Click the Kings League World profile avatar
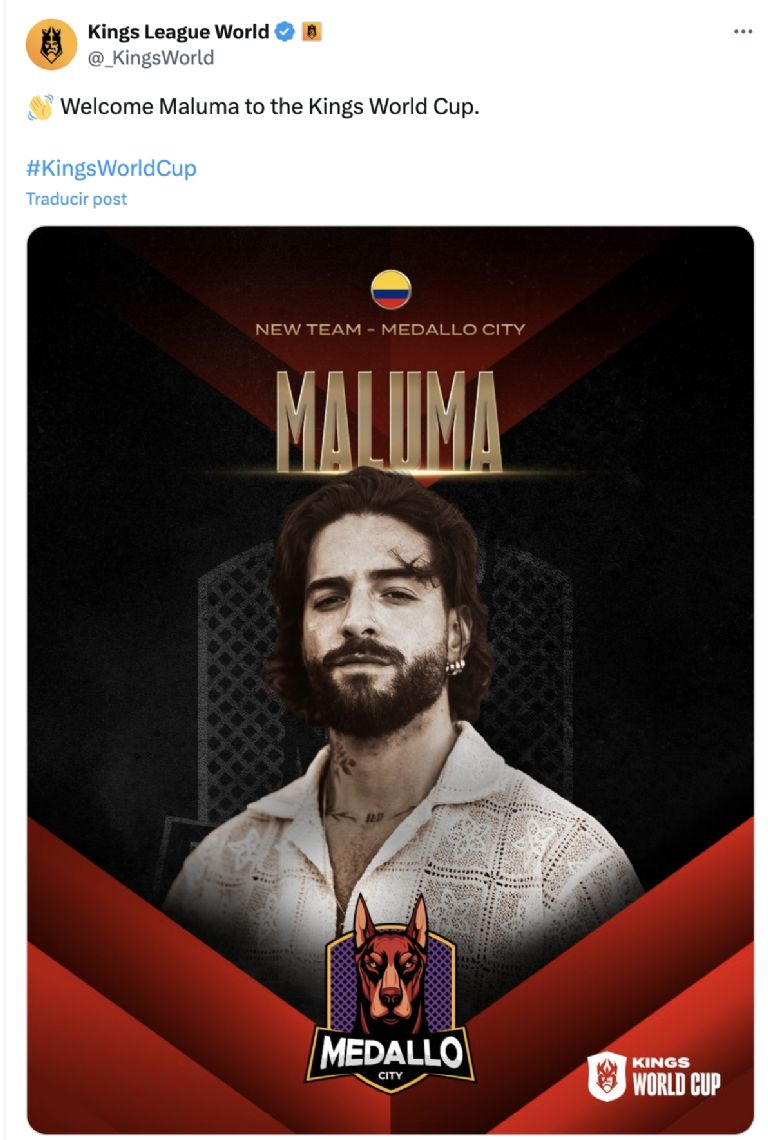The image size is (768, 1140). pos(51,44)
